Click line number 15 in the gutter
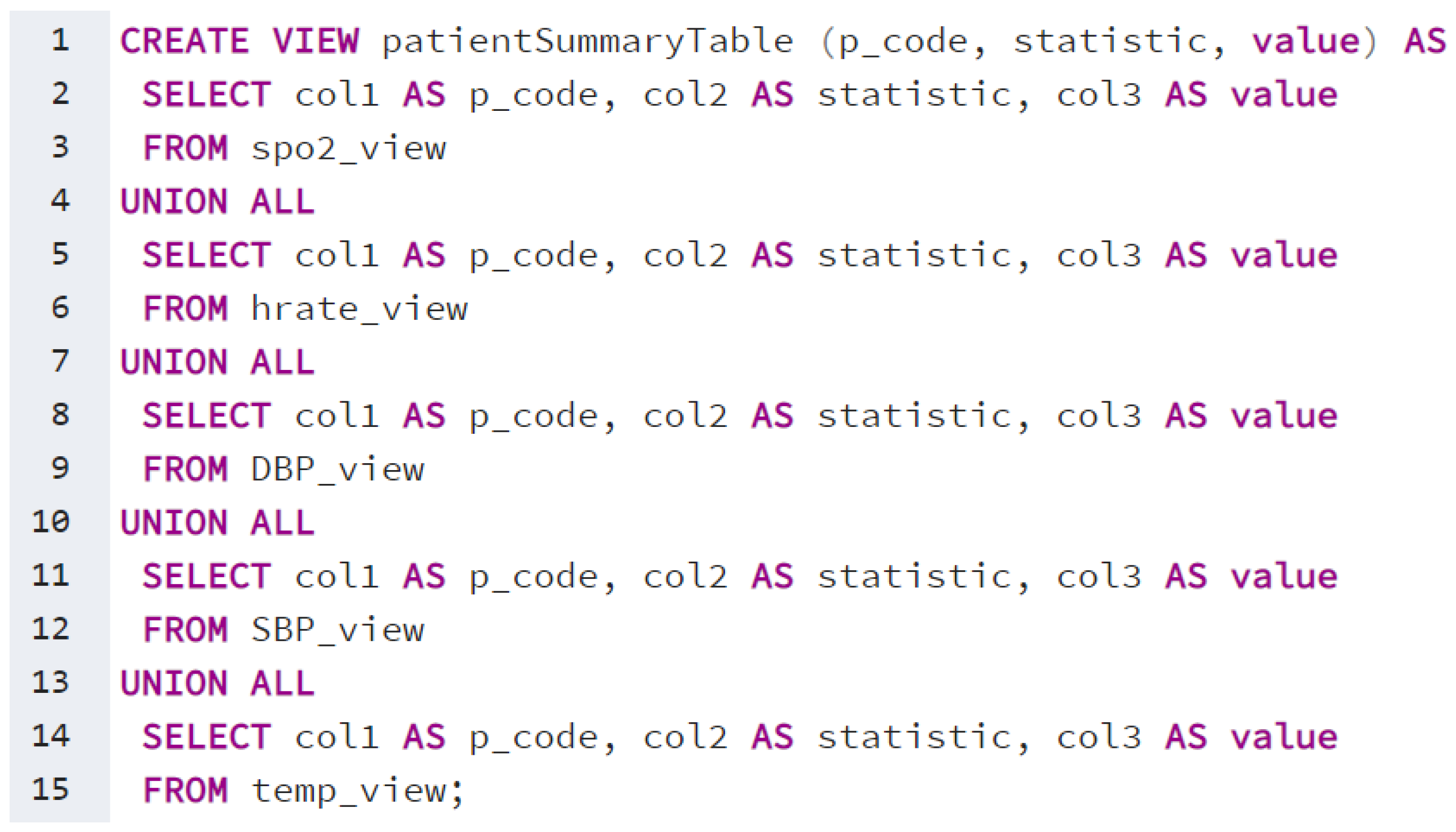Viewport: 1456px width, 832px height. (x=51, y=790)
